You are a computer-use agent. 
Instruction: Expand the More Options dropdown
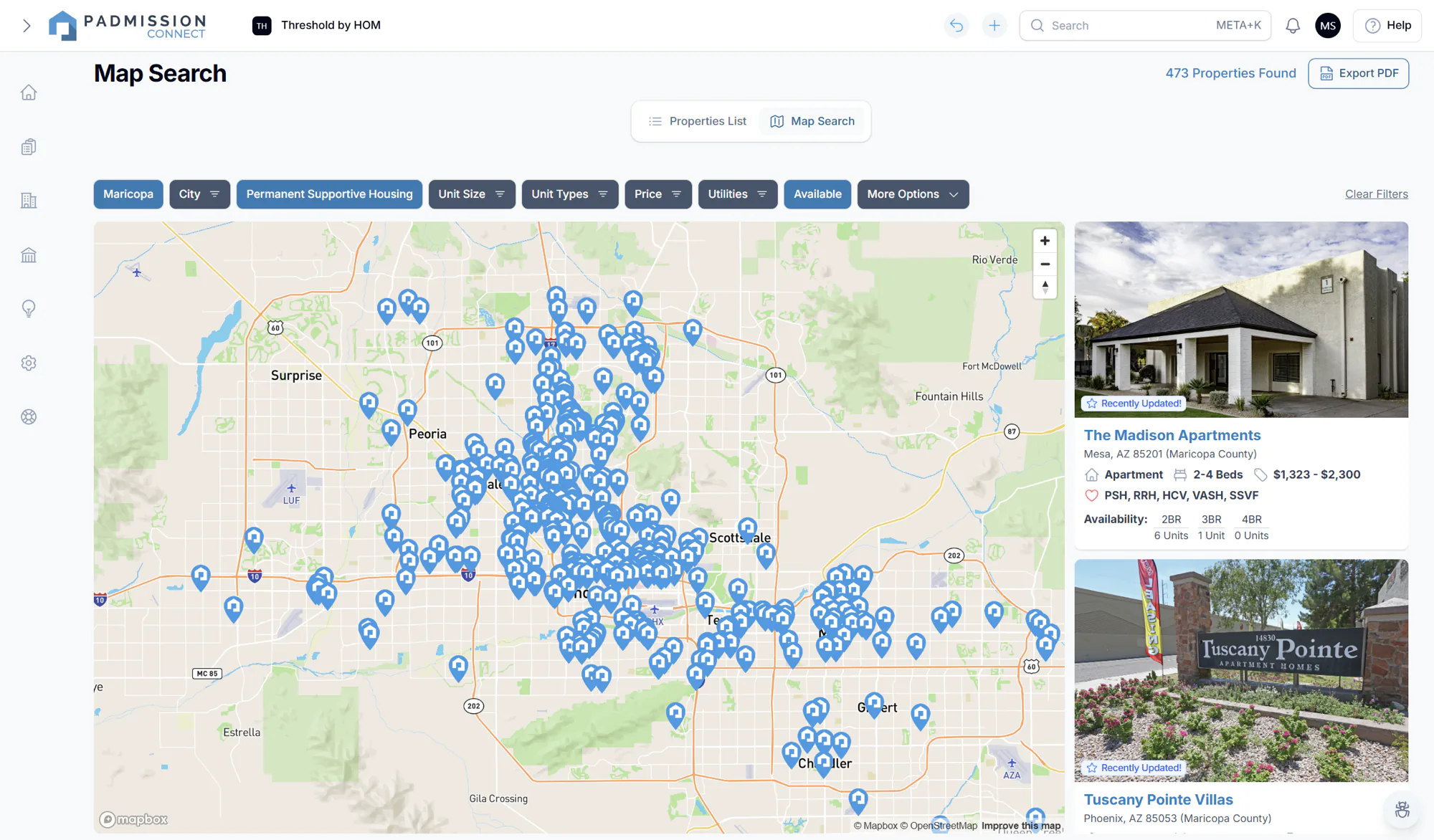click(x=913, y=194)
